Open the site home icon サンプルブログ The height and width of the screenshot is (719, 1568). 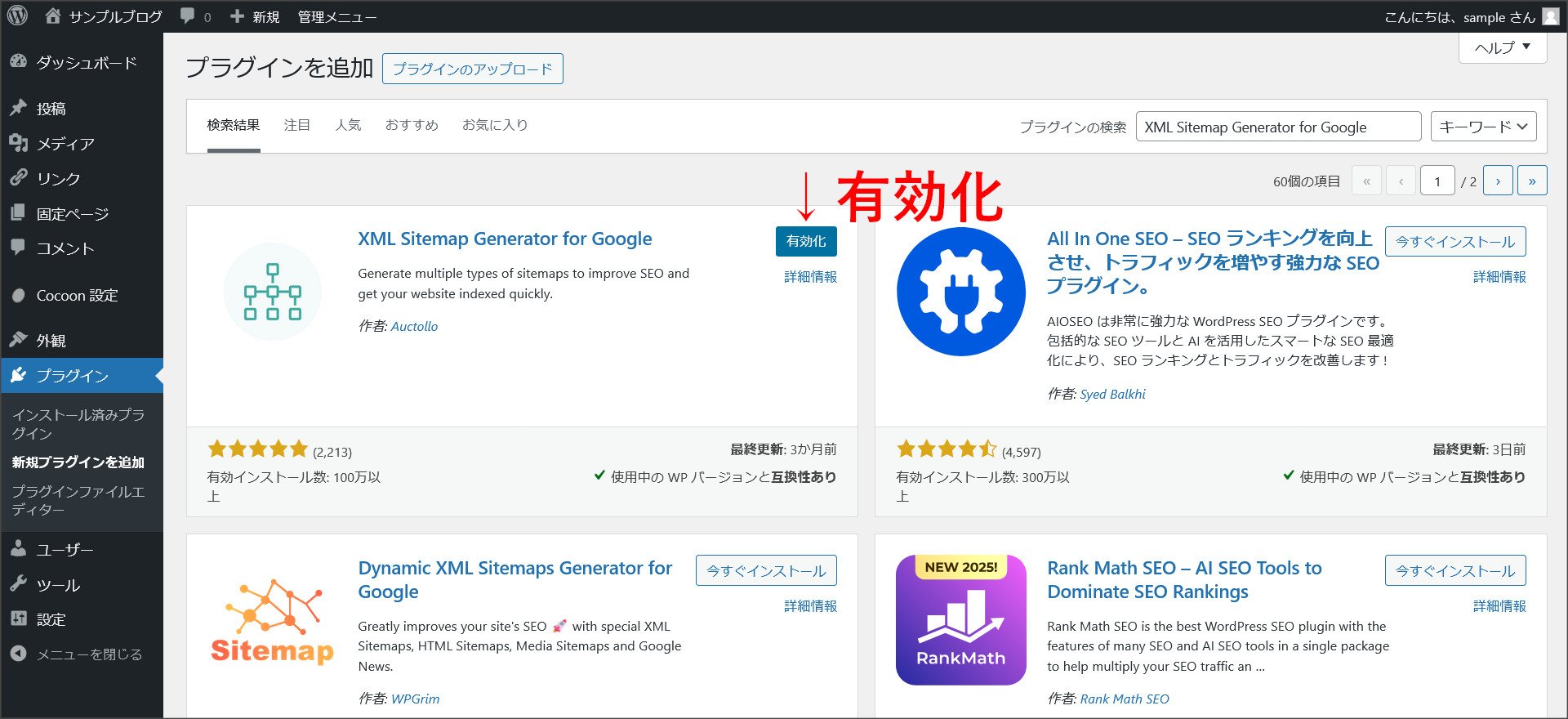(52, 16)
